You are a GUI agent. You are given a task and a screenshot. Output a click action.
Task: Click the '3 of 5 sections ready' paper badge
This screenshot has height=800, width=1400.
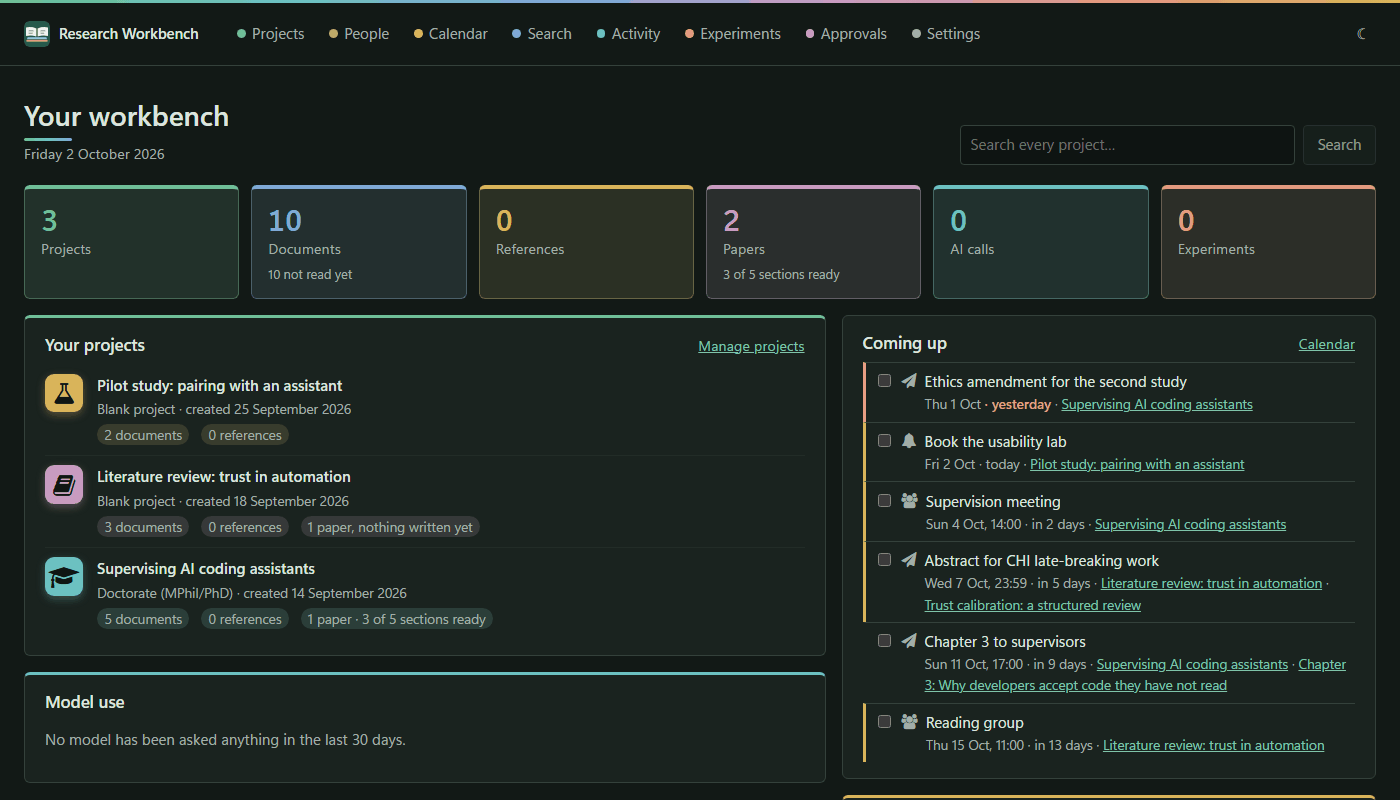click(397, 619)
